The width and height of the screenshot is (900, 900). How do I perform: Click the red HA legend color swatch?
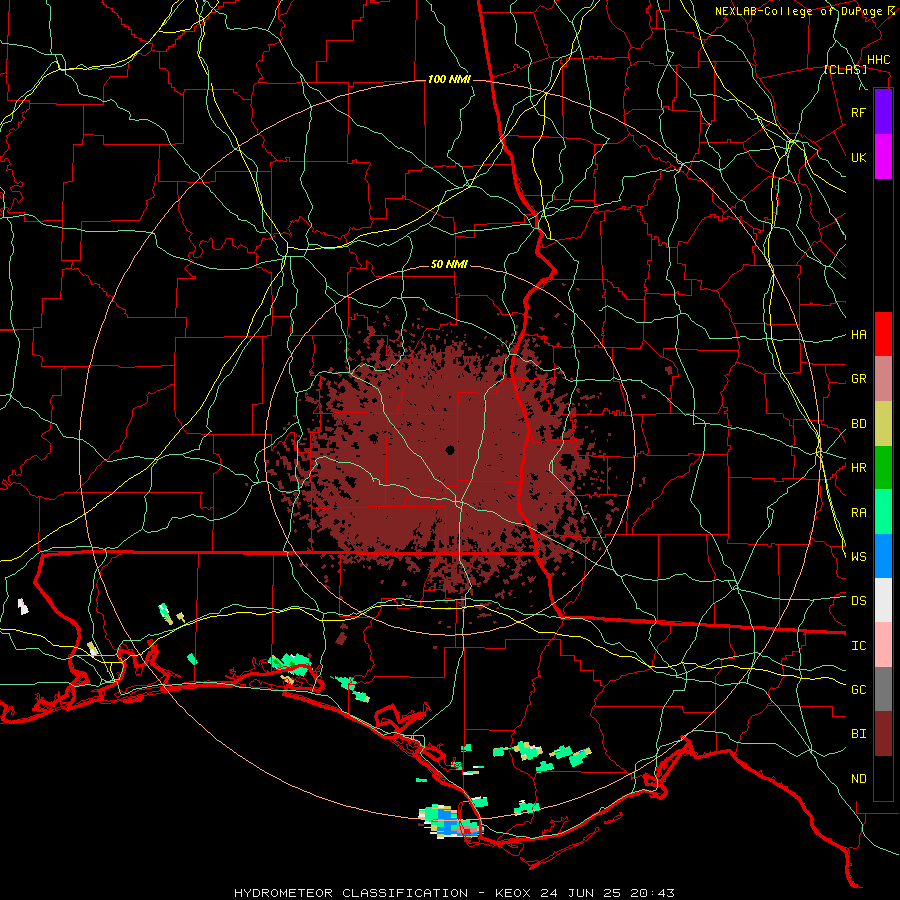[x=883, y=334]
